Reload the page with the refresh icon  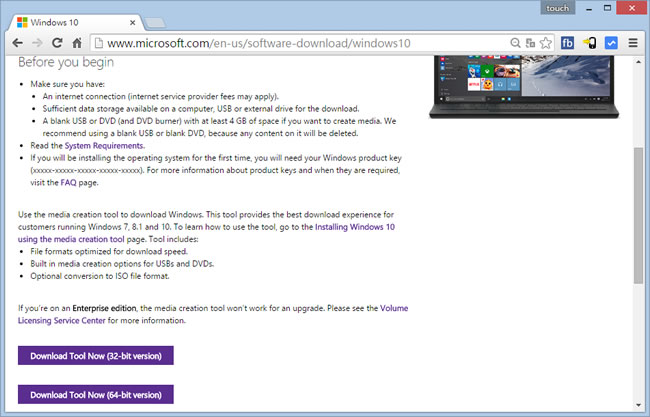click(x=57, y=43)
